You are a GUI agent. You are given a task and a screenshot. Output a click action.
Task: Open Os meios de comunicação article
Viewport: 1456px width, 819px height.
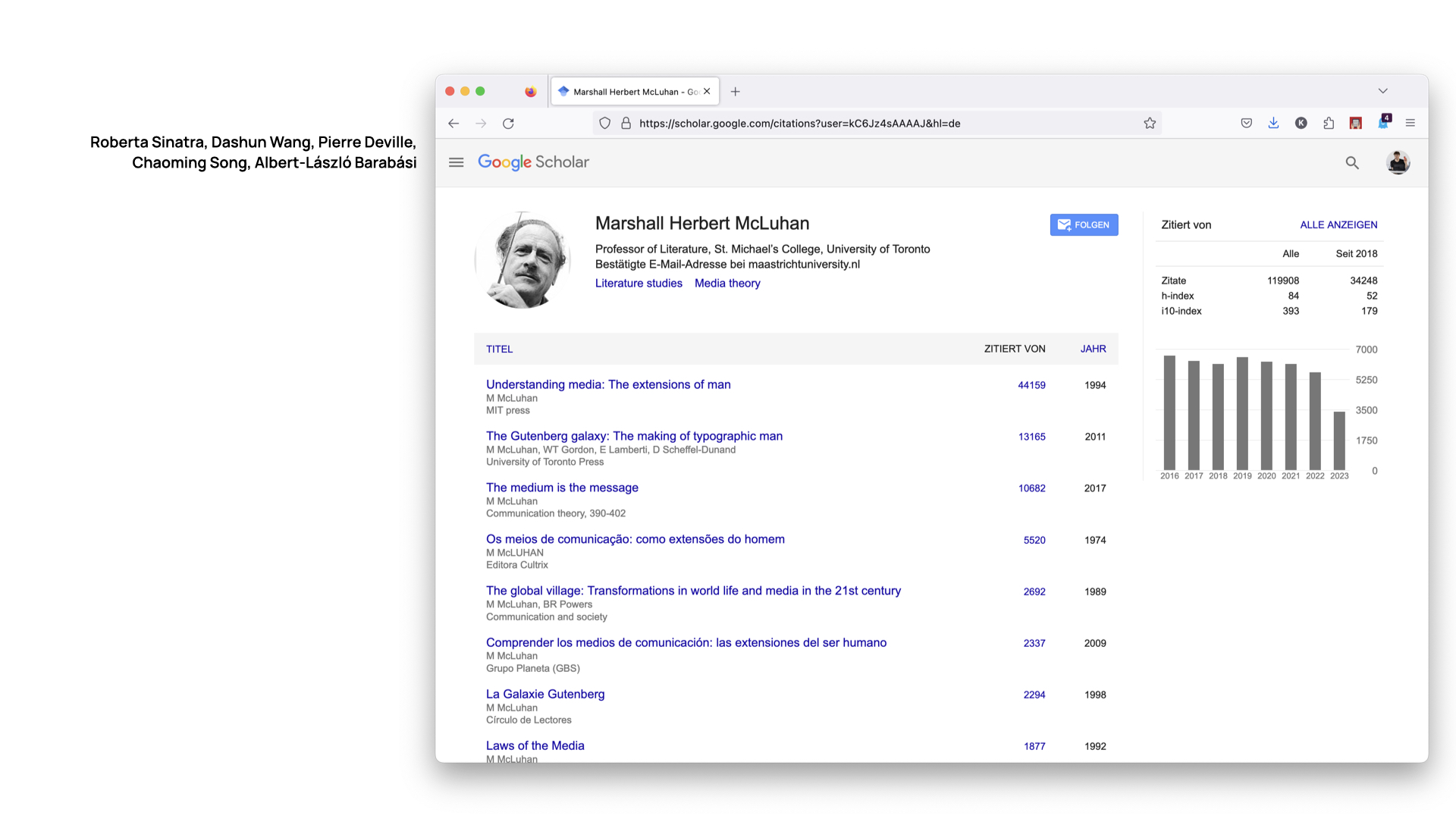coord(635,539)
